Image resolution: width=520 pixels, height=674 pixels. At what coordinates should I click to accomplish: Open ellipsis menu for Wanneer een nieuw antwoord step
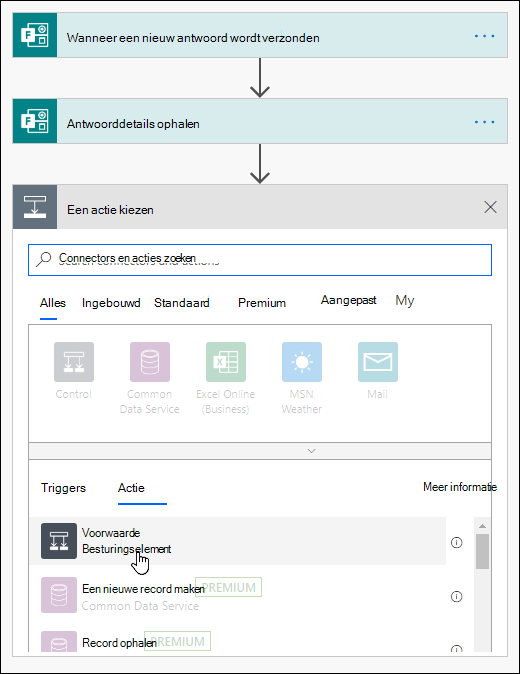[x=484, y=36]
